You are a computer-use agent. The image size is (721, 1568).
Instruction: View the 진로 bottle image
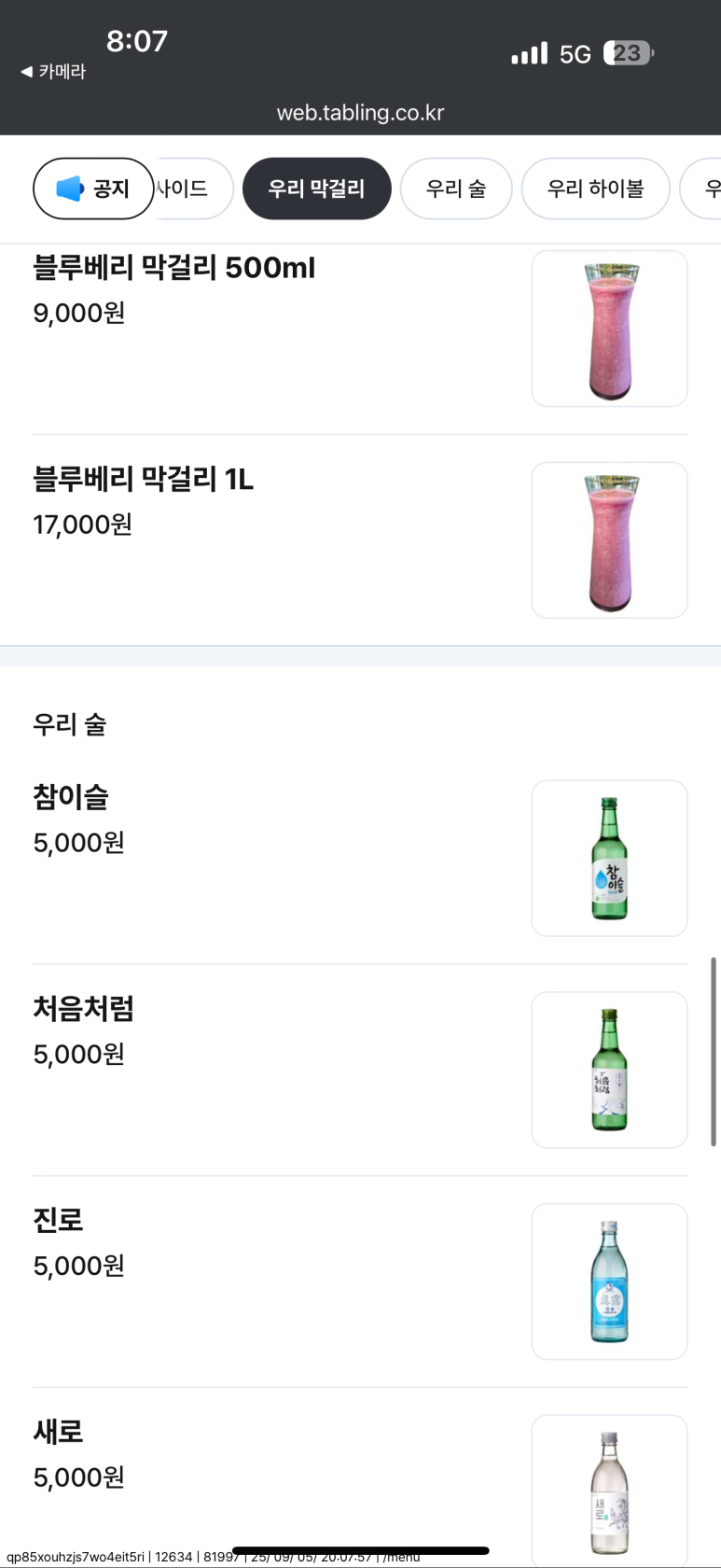click(609, 1281)
